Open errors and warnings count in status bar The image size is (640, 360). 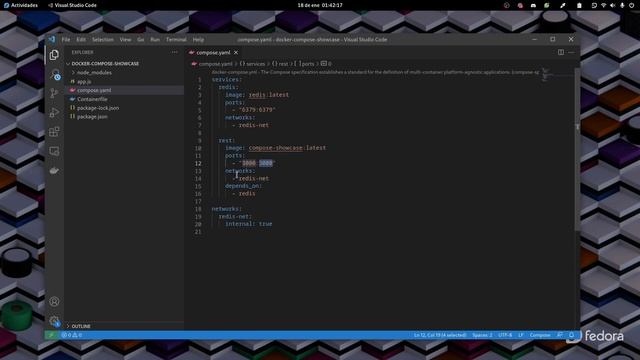(71, 335)
